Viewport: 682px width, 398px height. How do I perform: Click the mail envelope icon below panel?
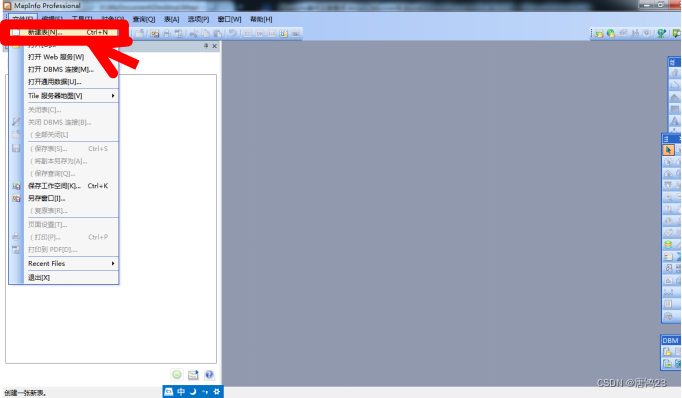click(193, 375)
